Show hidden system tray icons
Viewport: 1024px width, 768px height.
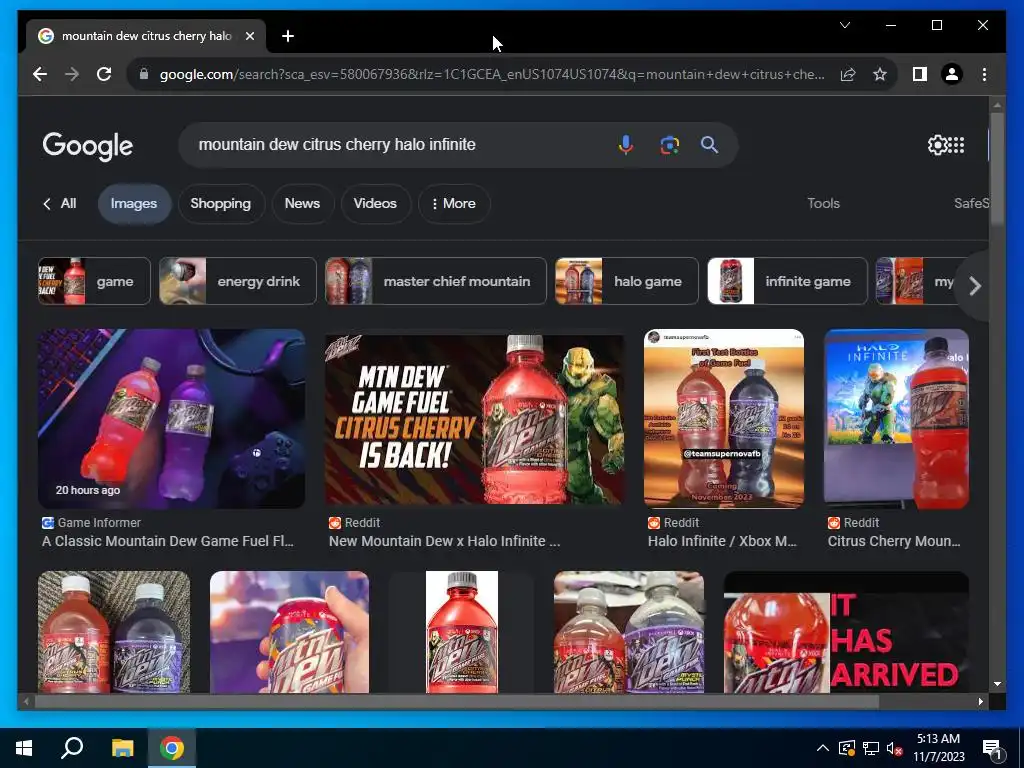[x=823, y=748]
